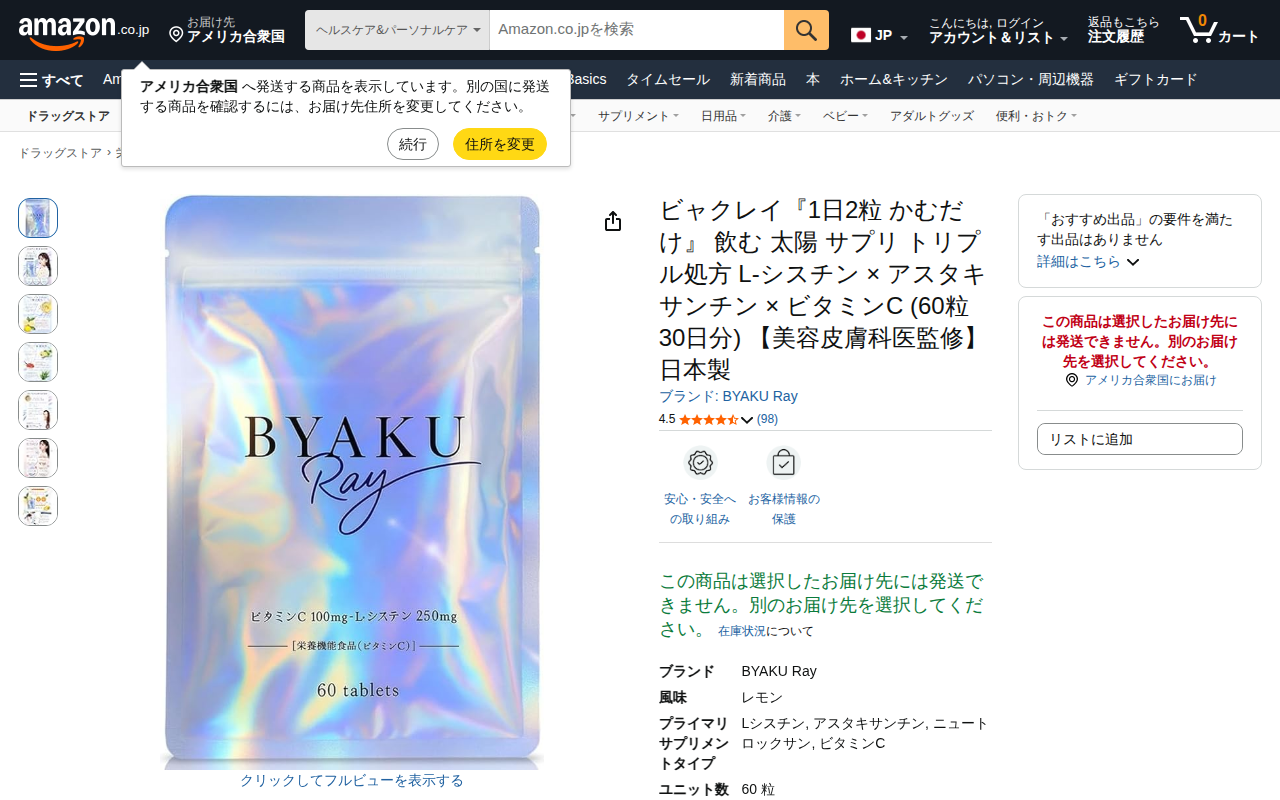
Task: Add item with リストに追加 button
Action: tap(1140, 439)
